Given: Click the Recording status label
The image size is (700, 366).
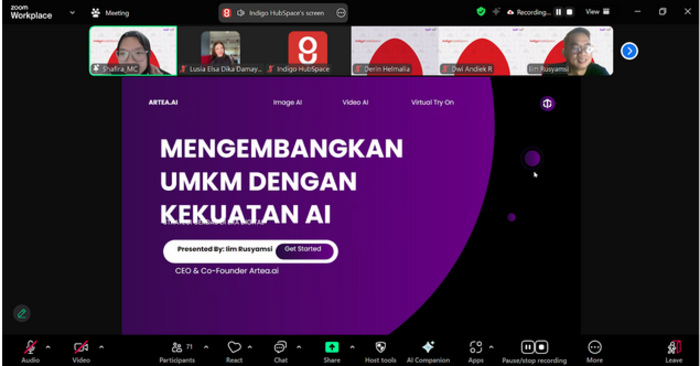Looking at the screenshot, I should (533, 12).
